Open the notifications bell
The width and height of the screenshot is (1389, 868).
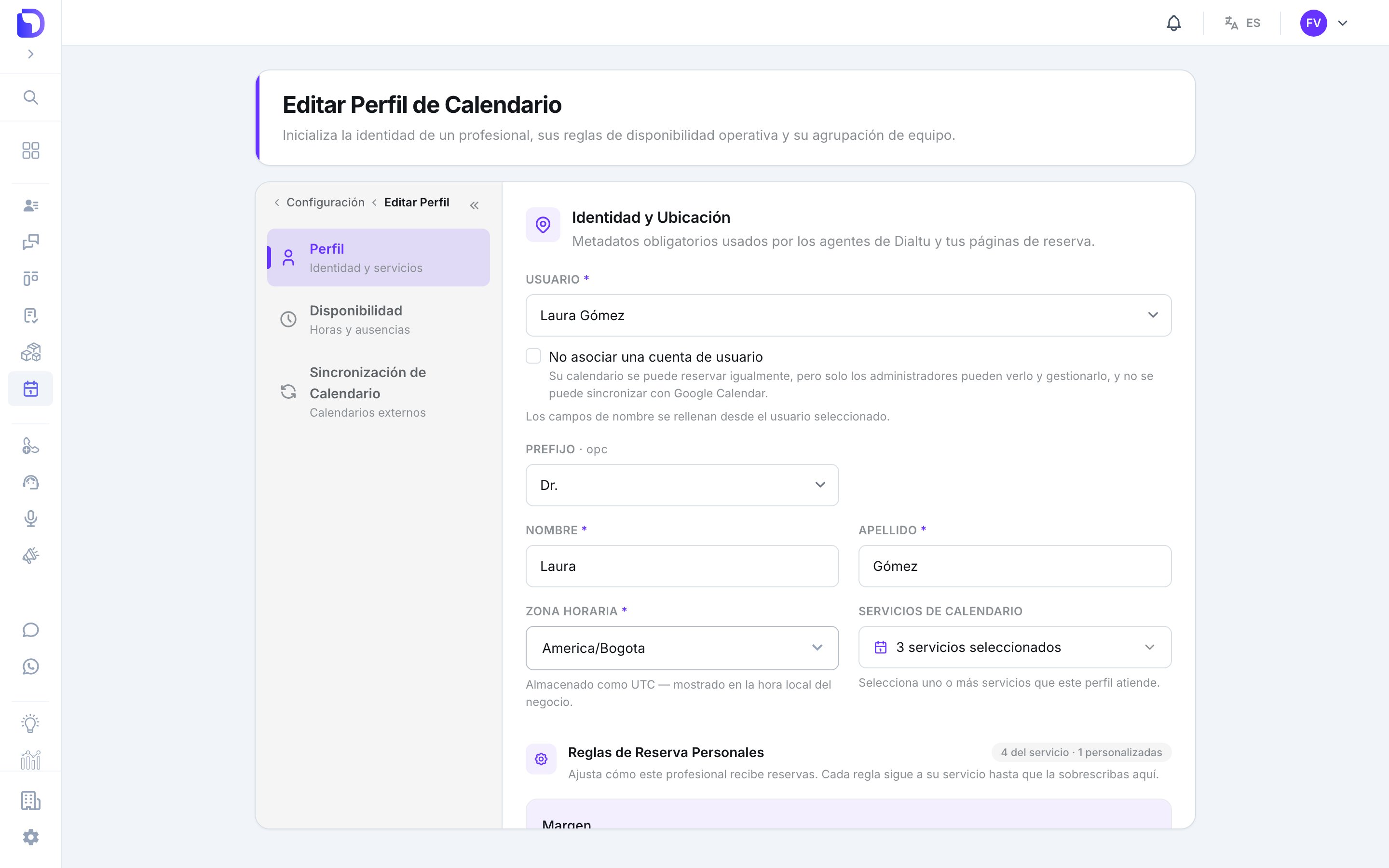click(1174, 23)
